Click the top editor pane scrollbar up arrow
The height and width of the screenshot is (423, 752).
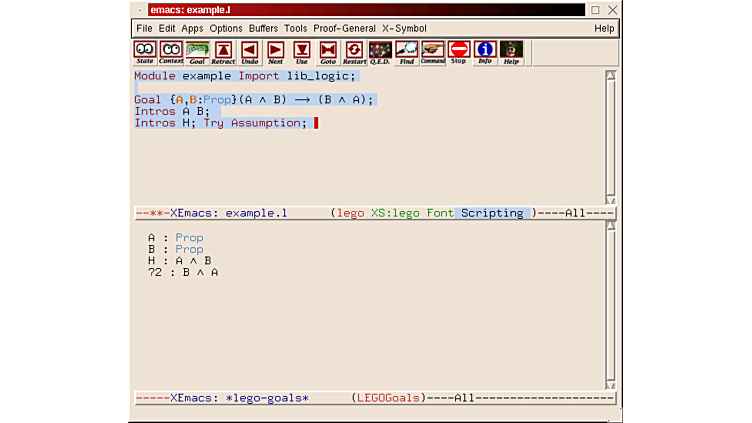coord(611,76)
